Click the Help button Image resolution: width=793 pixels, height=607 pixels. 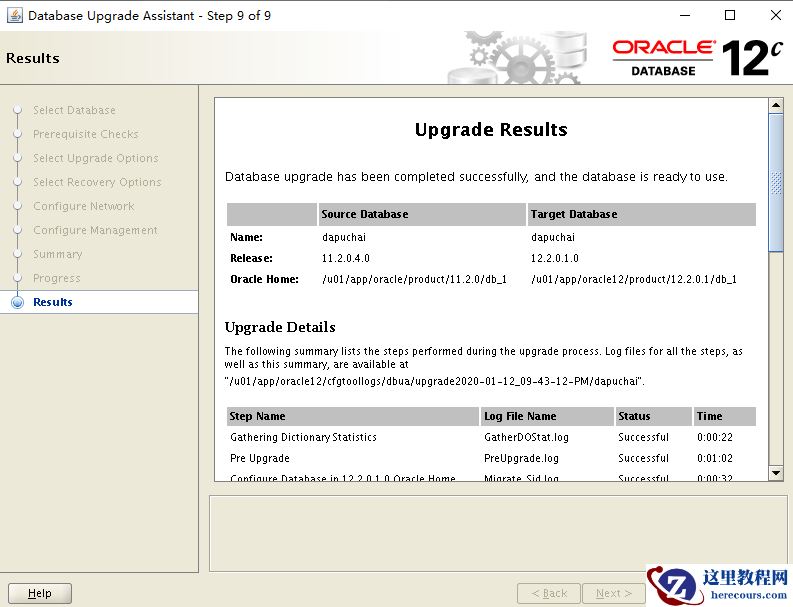click(40, 593)
